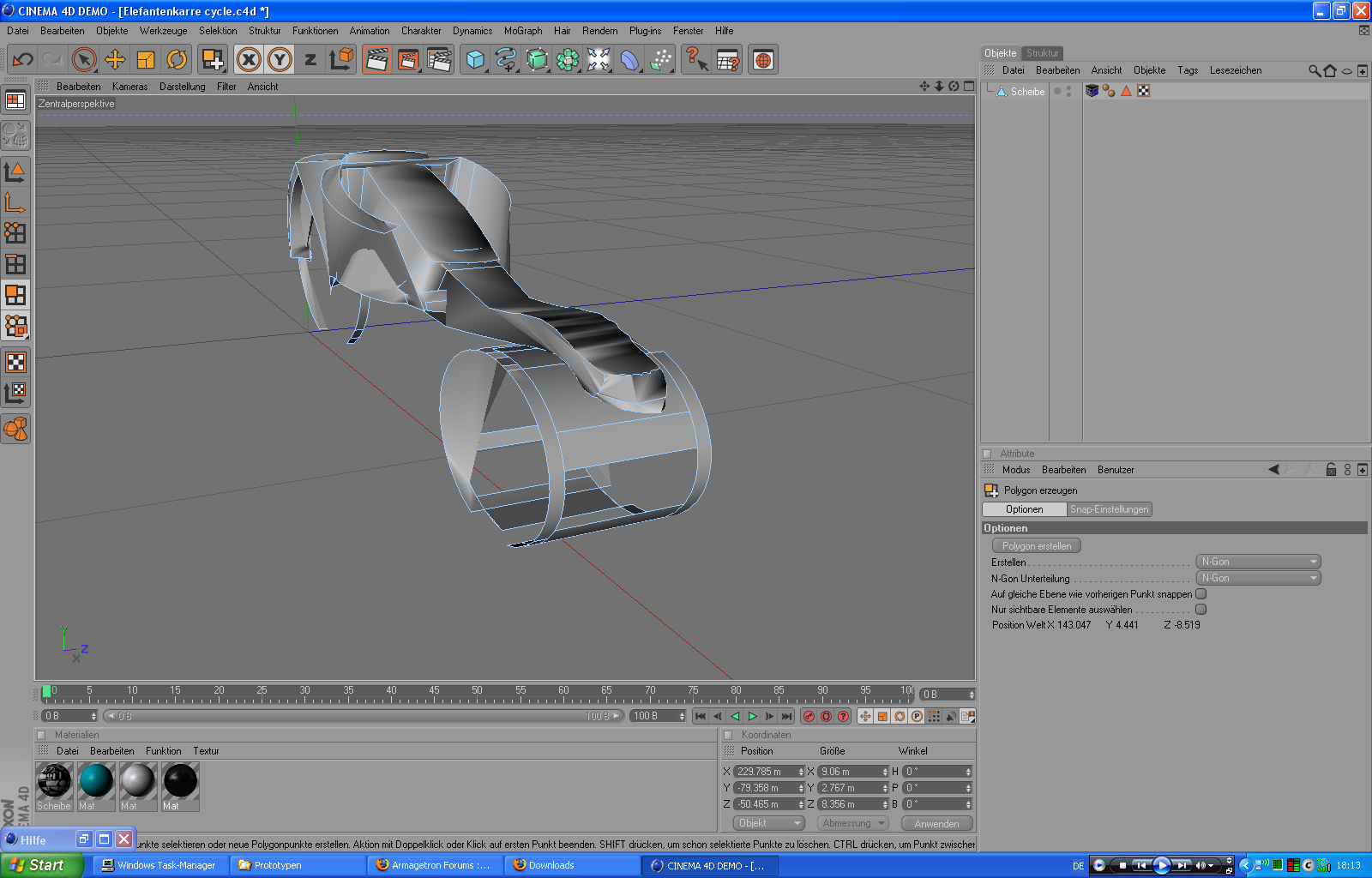This screenshot has width=1372, height=878.
Task: Select the teal material swatch
Action: 96,782
